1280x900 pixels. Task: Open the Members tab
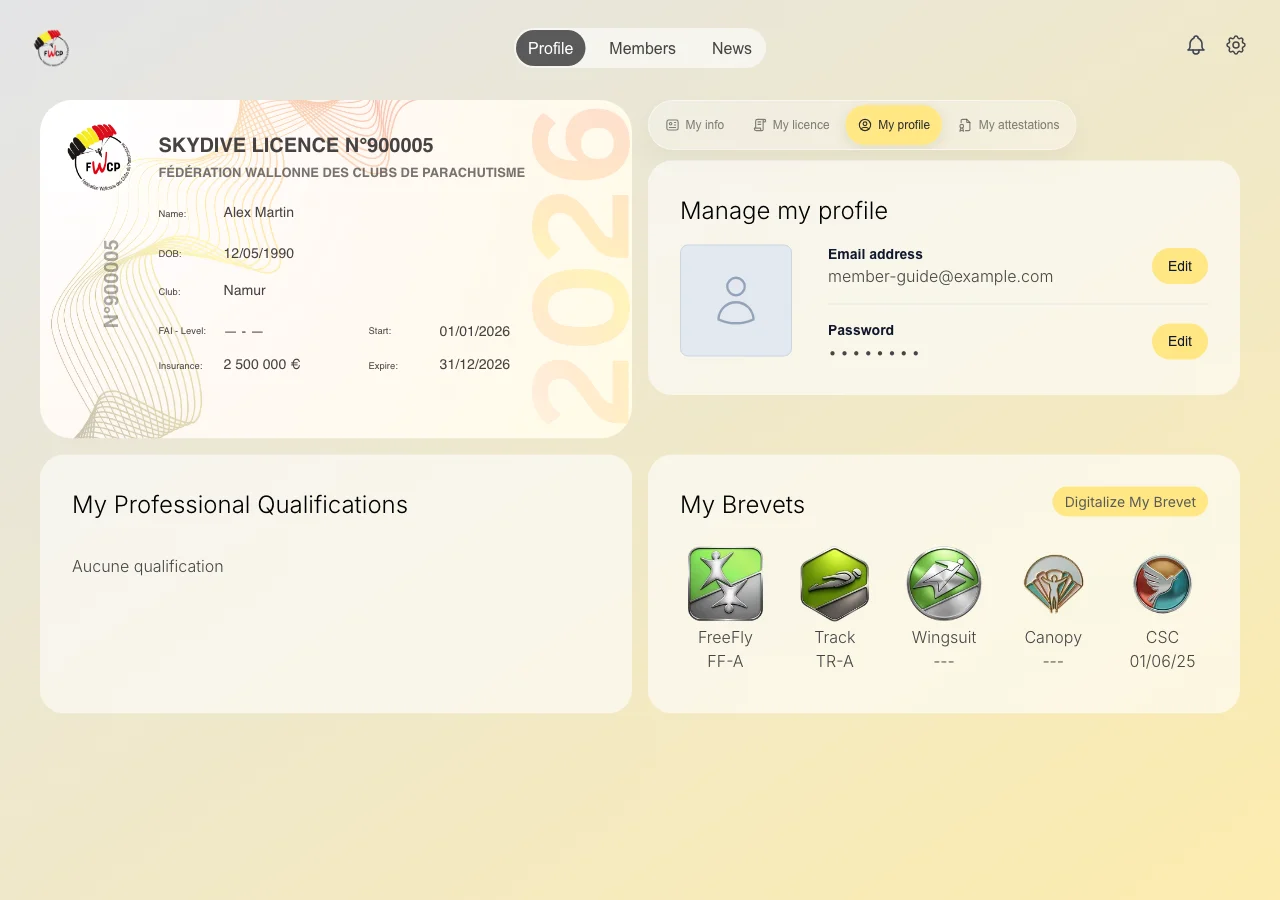(642, 48)
